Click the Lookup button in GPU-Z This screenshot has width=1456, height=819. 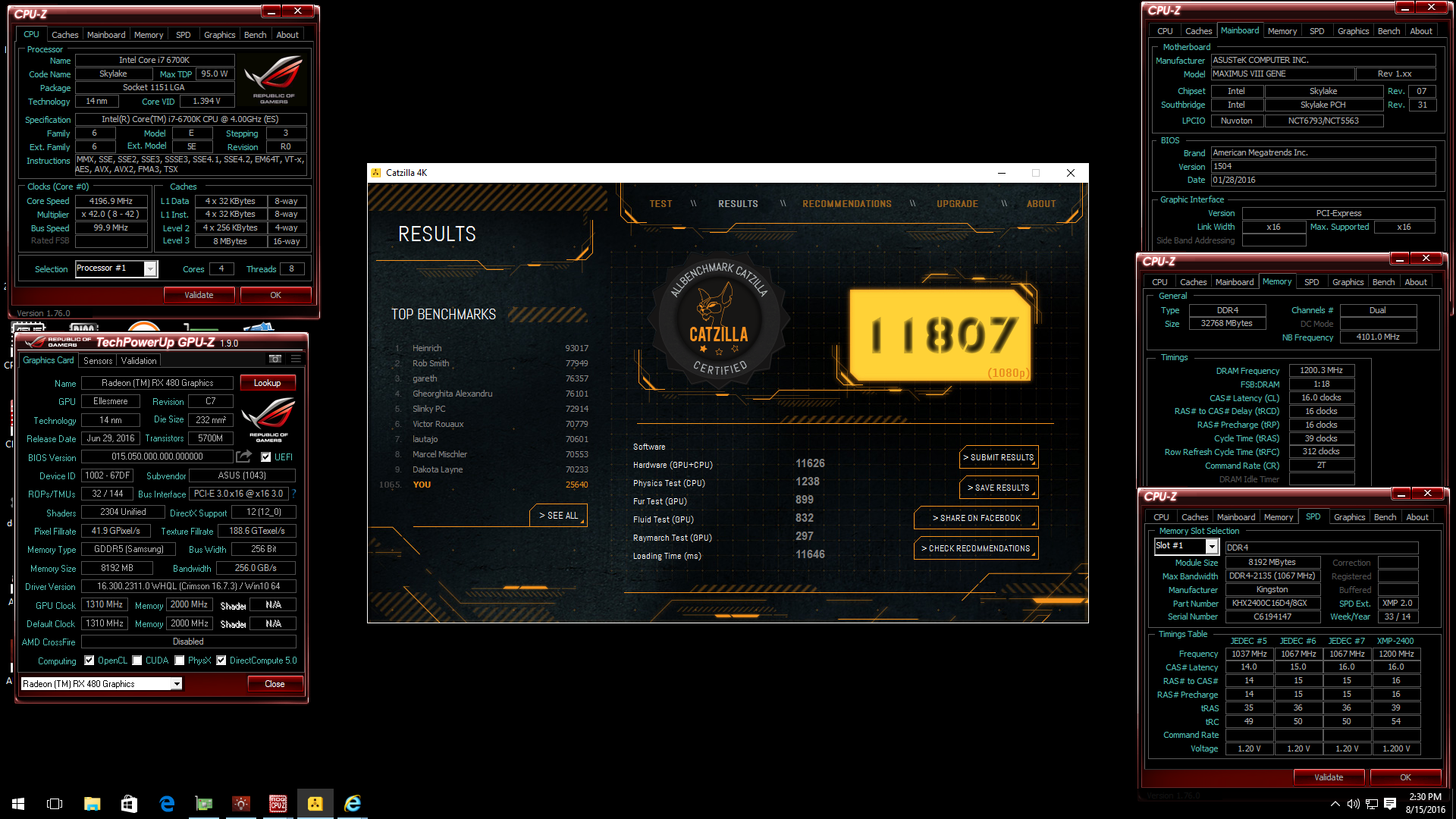coord(267,383)
